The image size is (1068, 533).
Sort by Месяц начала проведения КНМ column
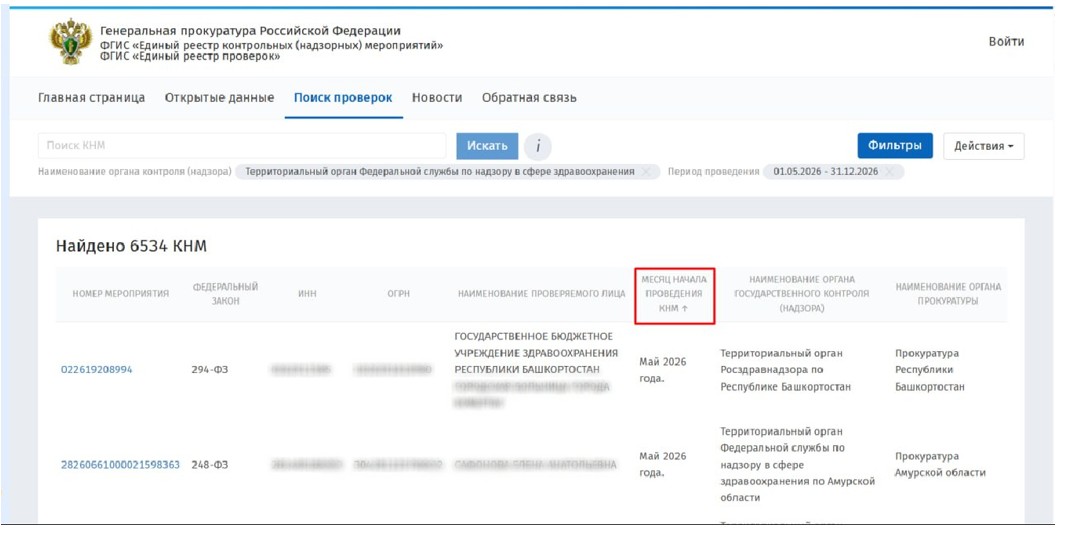(x=674, y=294)
